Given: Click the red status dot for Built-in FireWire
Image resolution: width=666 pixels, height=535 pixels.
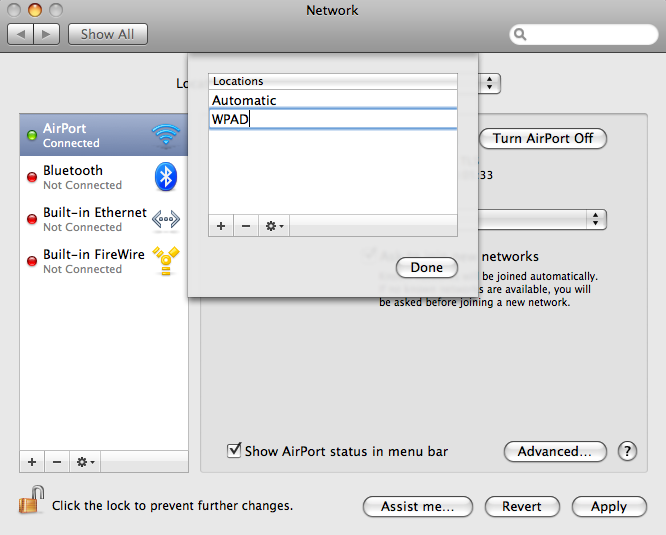Looking at the screenshot, I should (x=32, y=261).
